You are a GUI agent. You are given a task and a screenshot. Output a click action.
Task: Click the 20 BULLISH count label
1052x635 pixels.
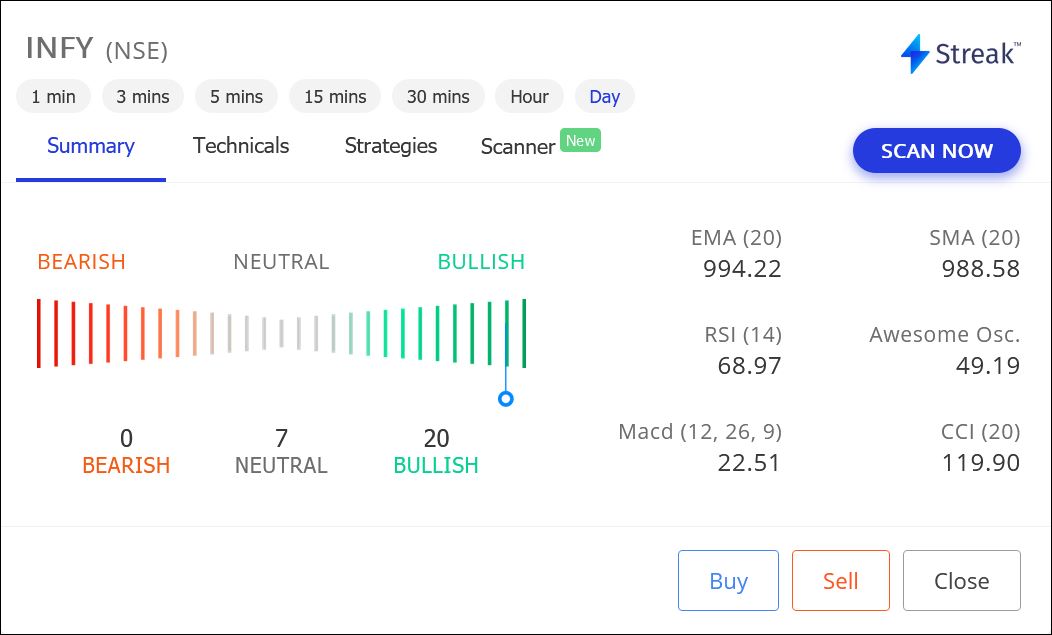click(x=436, y=452)
